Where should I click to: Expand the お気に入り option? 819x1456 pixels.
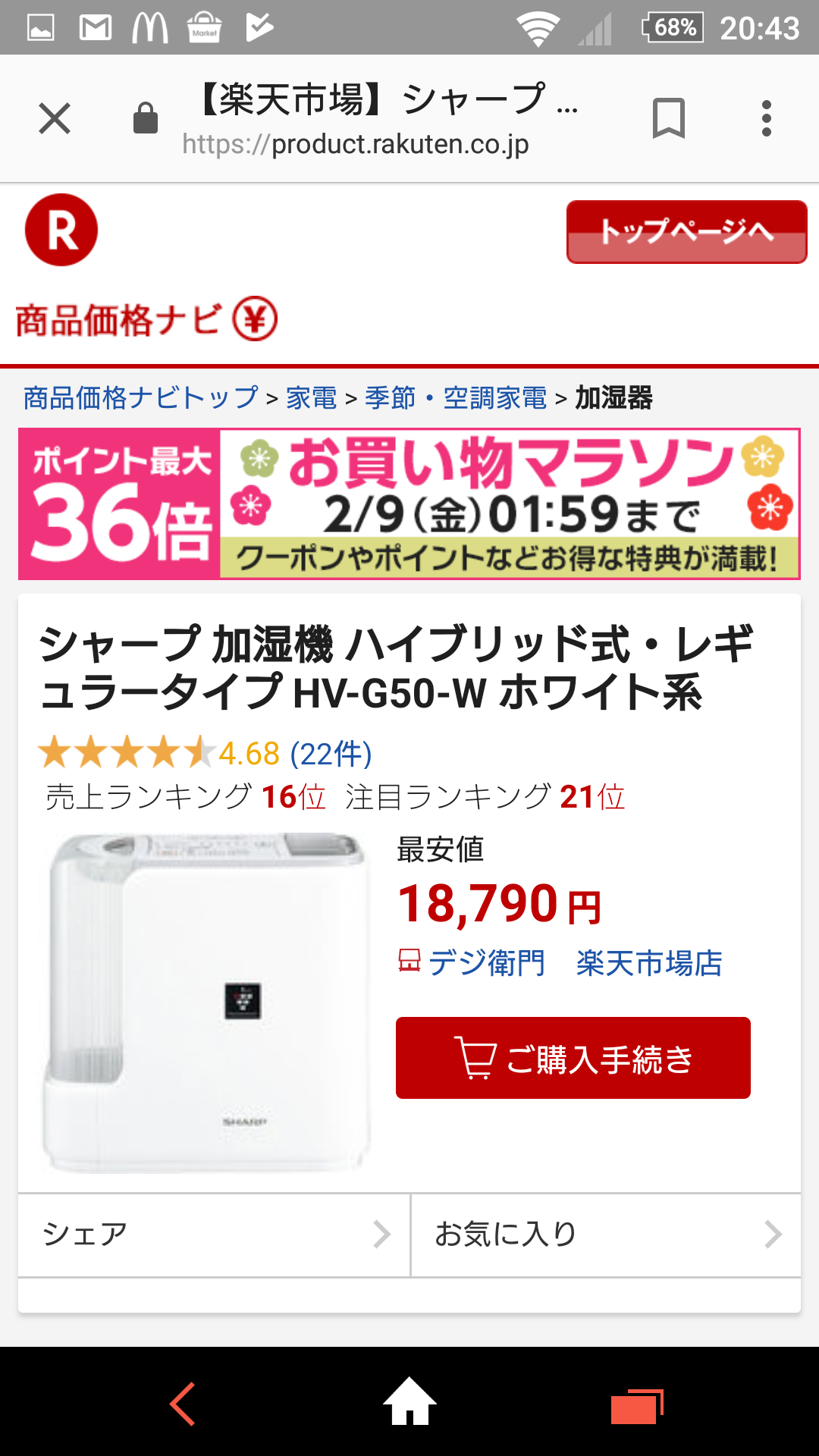(606, 1235)
